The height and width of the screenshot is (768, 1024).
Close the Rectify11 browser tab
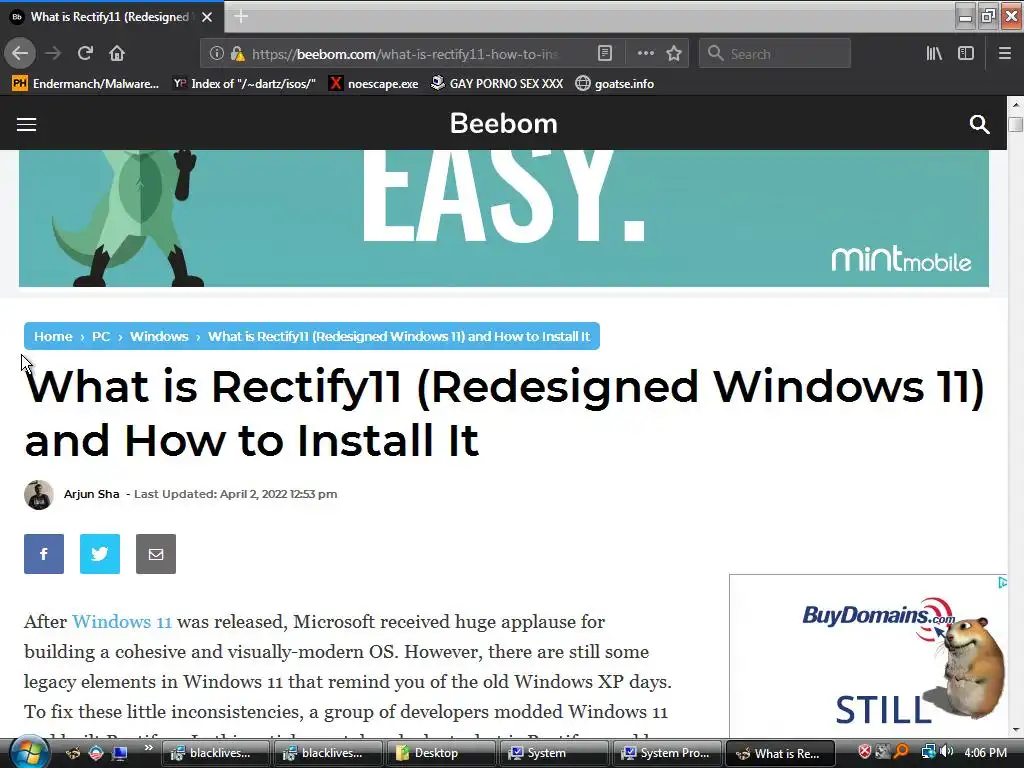(x=207, y=17)
